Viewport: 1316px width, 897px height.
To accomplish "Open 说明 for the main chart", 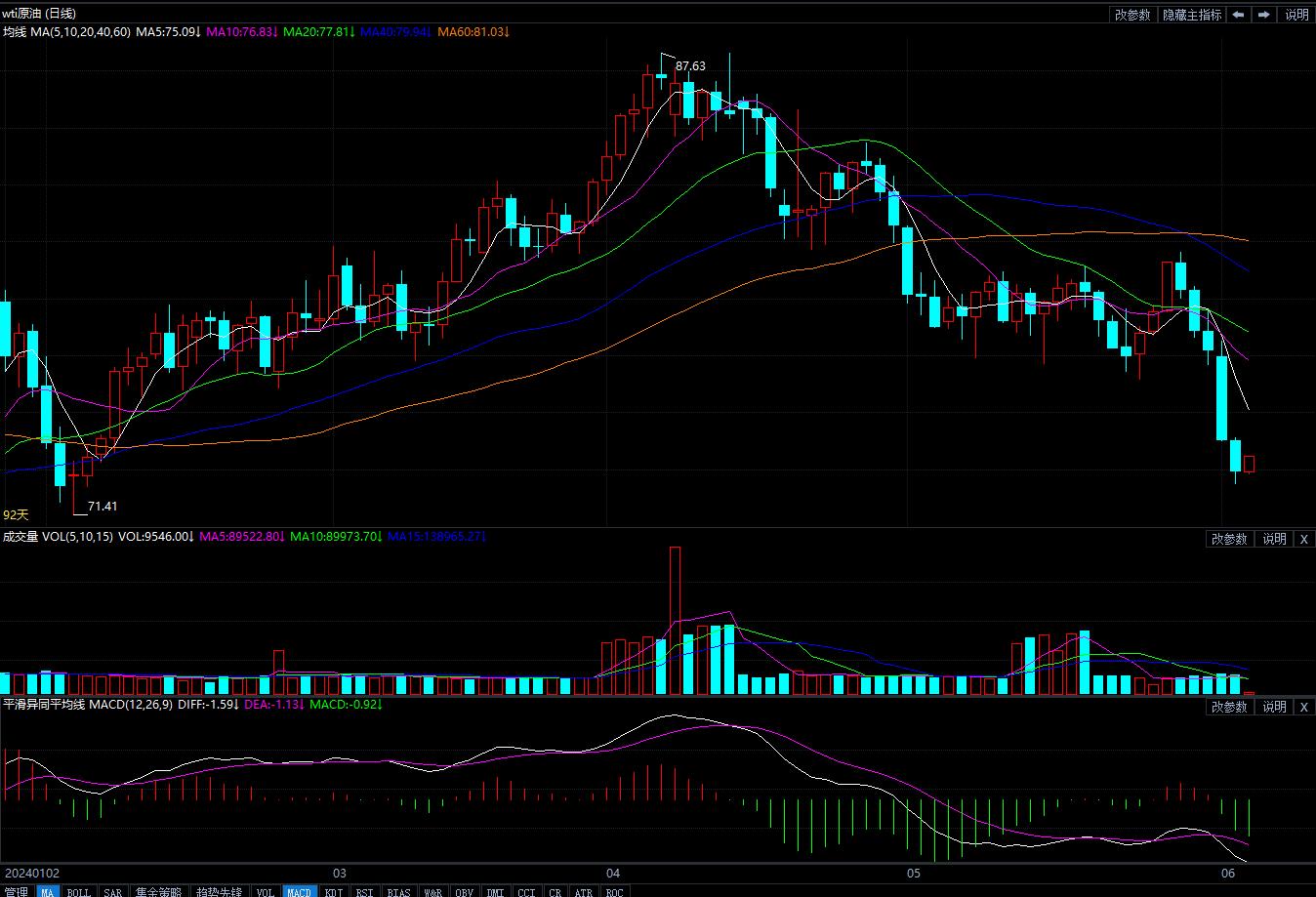I will pyautogui.click(x=1295, y=15).
